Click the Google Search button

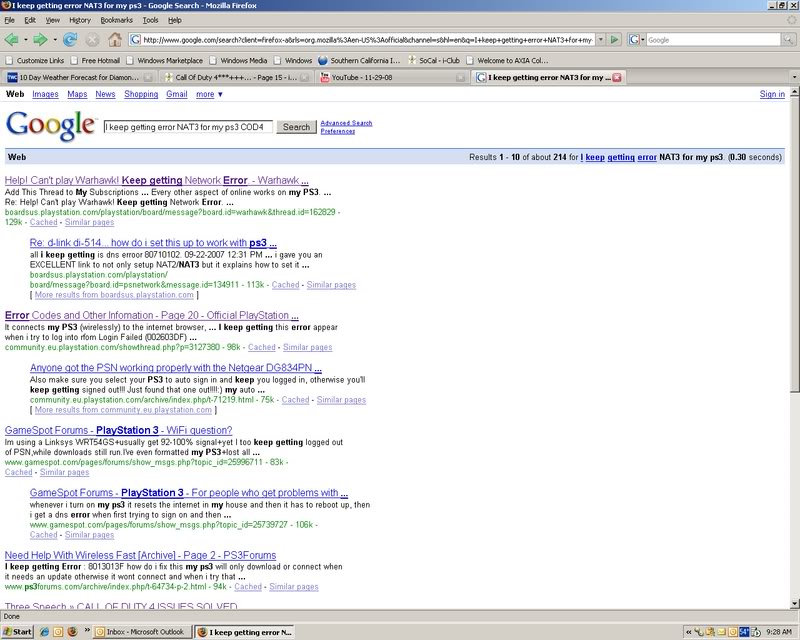tap(295, 127)
